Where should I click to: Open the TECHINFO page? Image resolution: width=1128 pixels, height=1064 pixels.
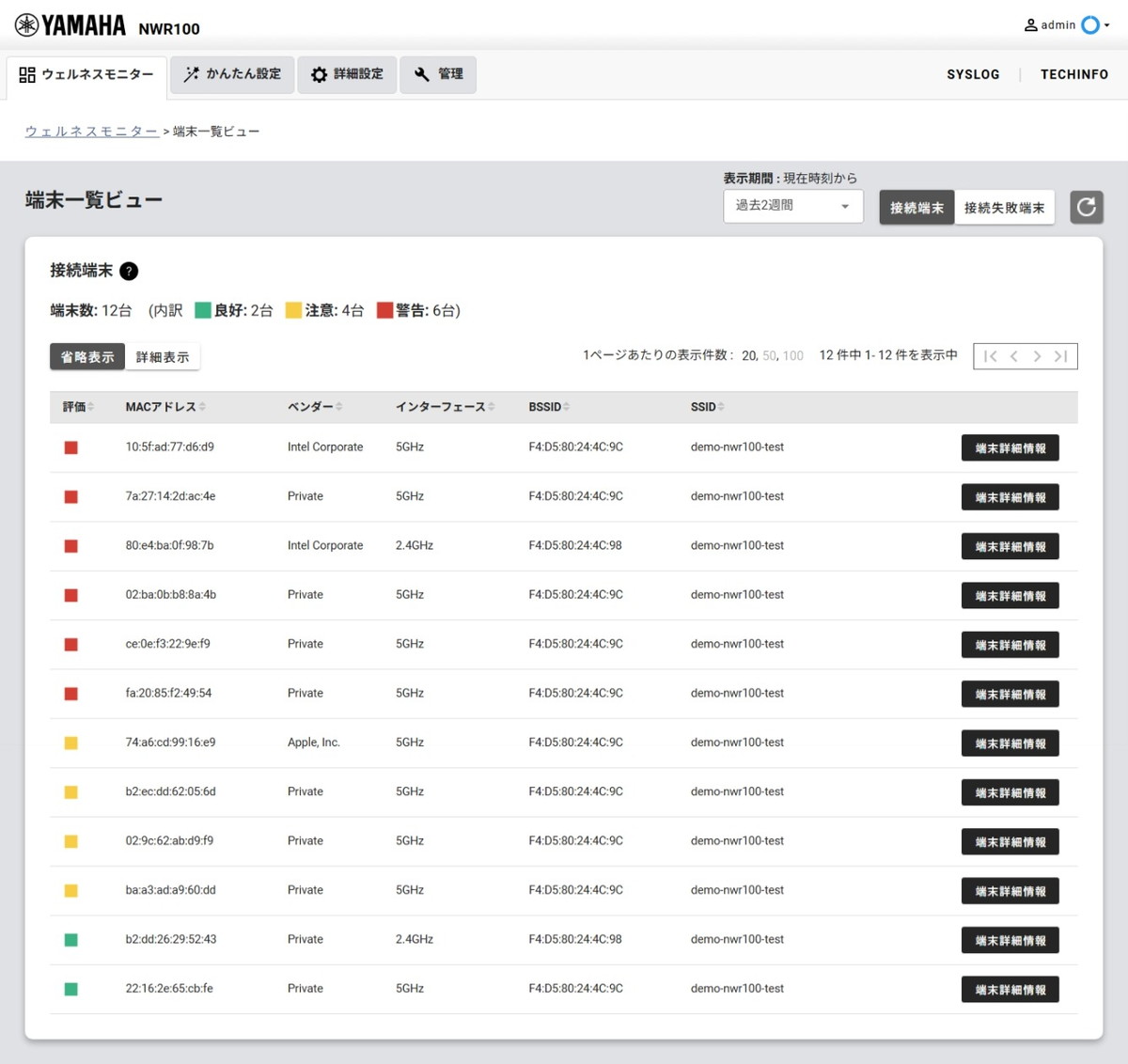click(x=1074, y=74)
